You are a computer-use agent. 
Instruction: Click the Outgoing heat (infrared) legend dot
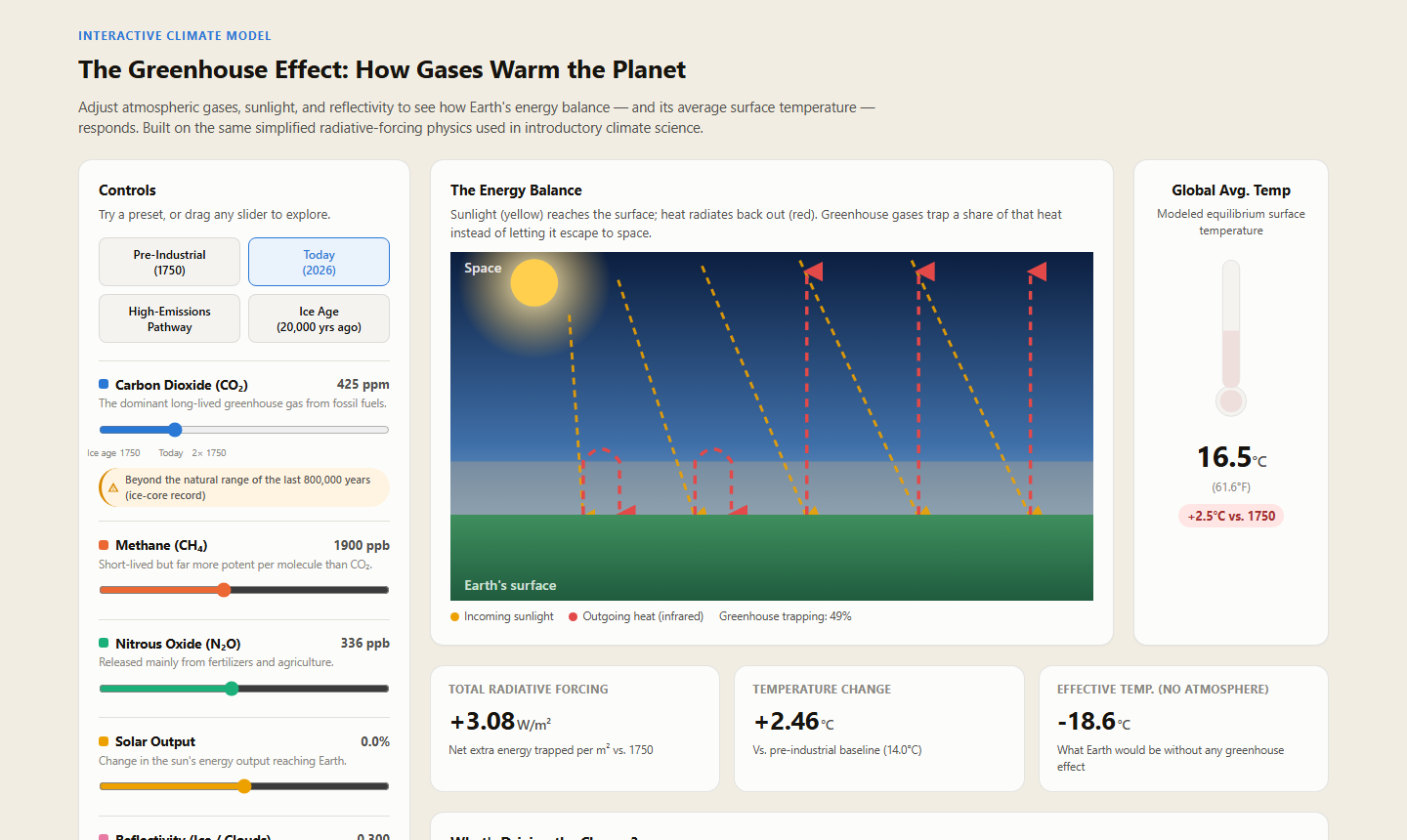(574, 616)
